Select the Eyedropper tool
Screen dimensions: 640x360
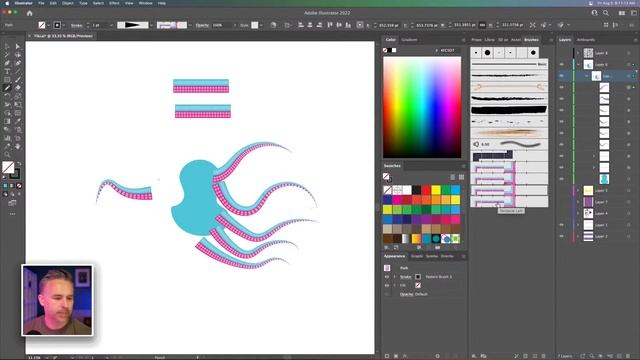tap(18, 121)
